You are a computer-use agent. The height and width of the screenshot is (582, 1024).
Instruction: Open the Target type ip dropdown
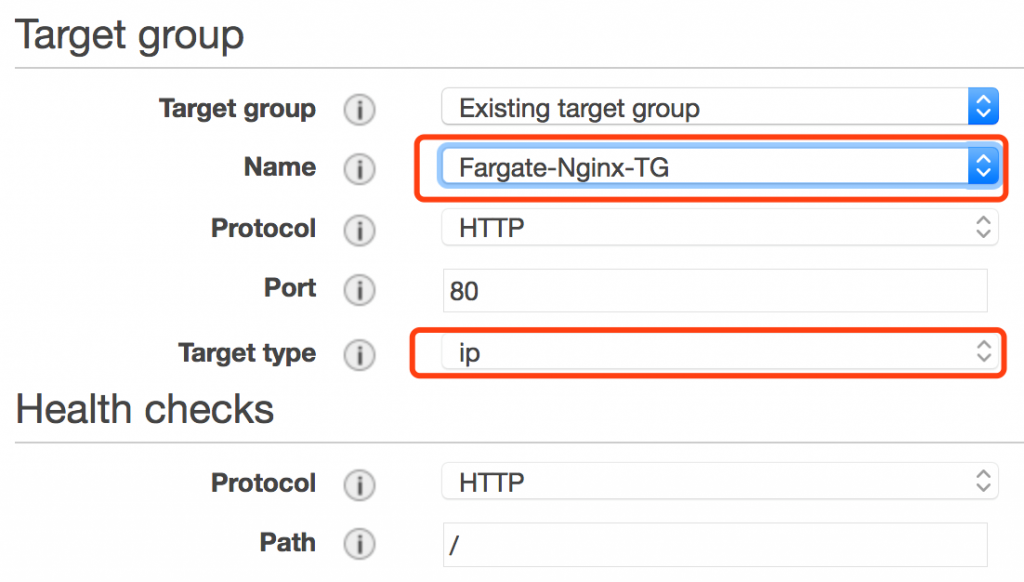point(720,353)
